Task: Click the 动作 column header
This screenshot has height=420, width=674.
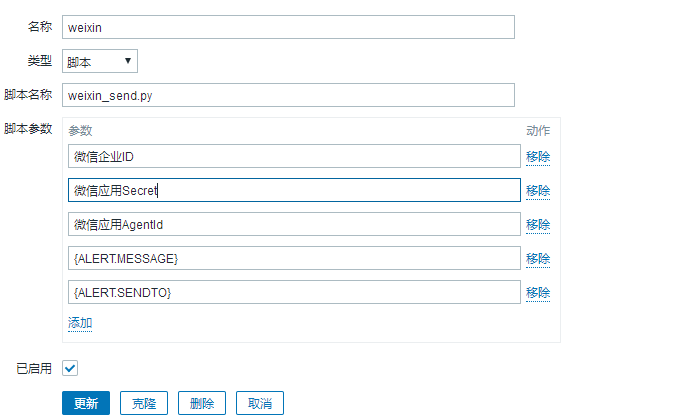Action: coord(538,131)
